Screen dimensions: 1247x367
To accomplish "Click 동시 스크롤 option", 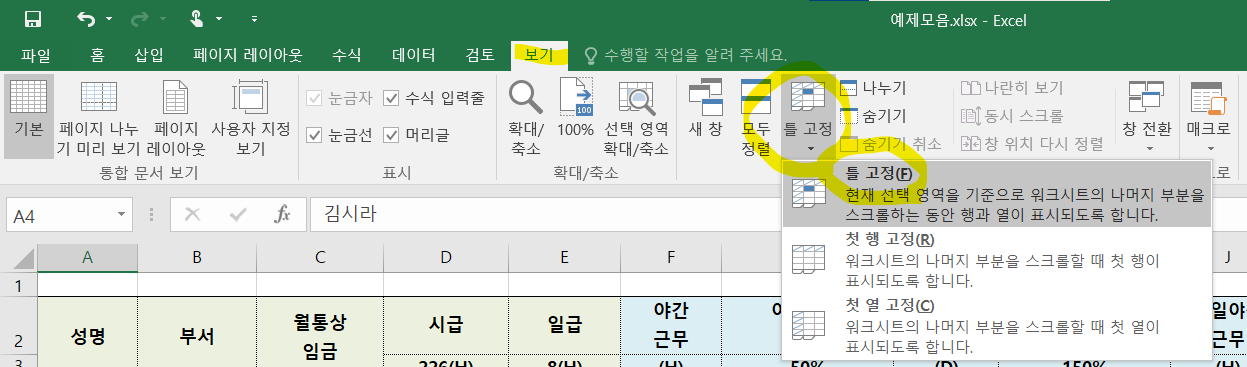I will click(x=1012, y=116).
